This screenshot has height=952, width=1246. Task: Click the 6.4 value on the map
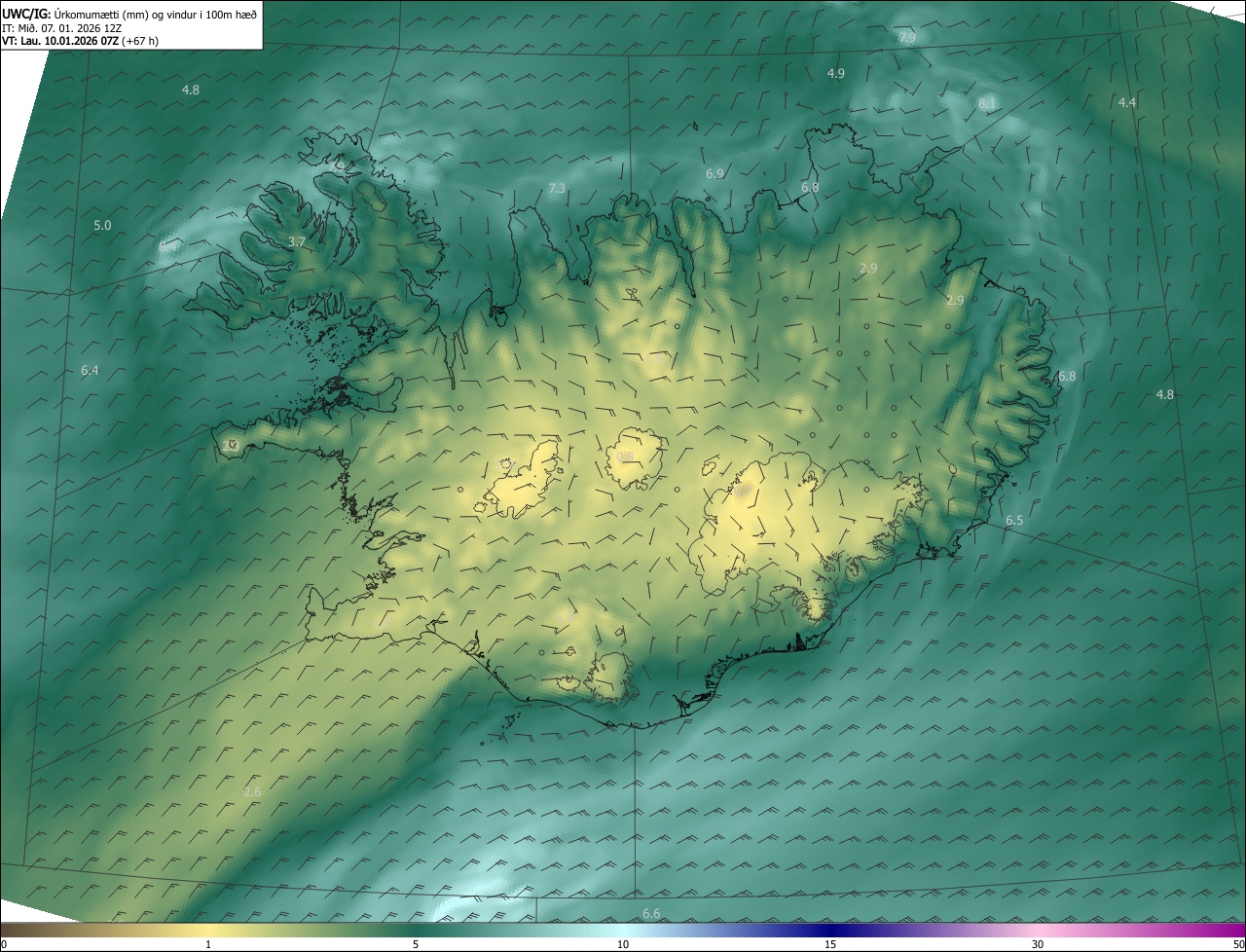90,370
